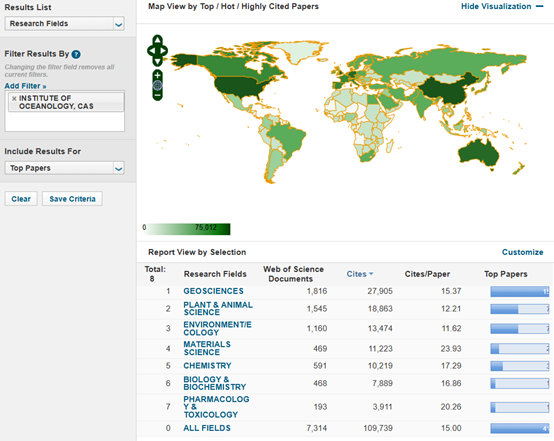Zoom out on the world map
The height and width of the screenshot is (441, 554).
click(x=158, y=95)
